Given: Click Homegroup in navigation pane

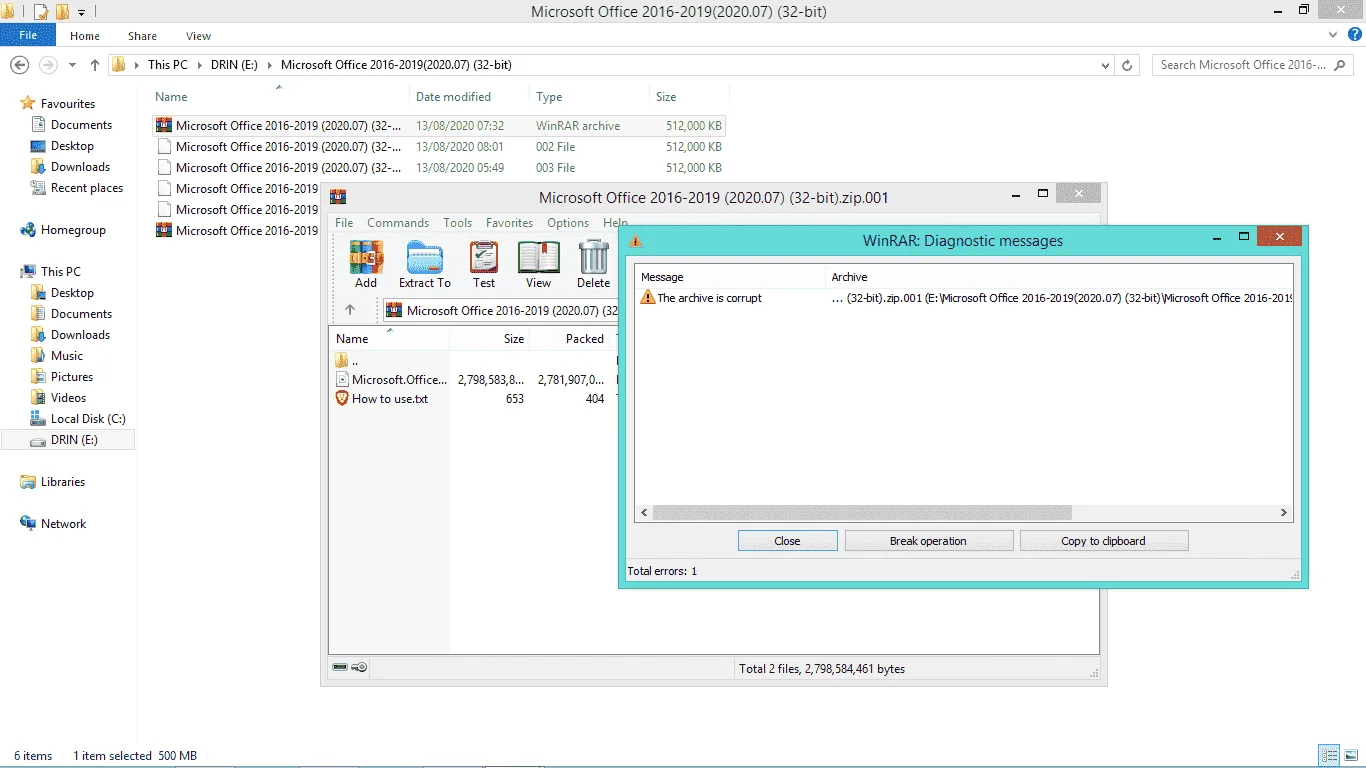Looking at the screenshot, I should point(62,230).
